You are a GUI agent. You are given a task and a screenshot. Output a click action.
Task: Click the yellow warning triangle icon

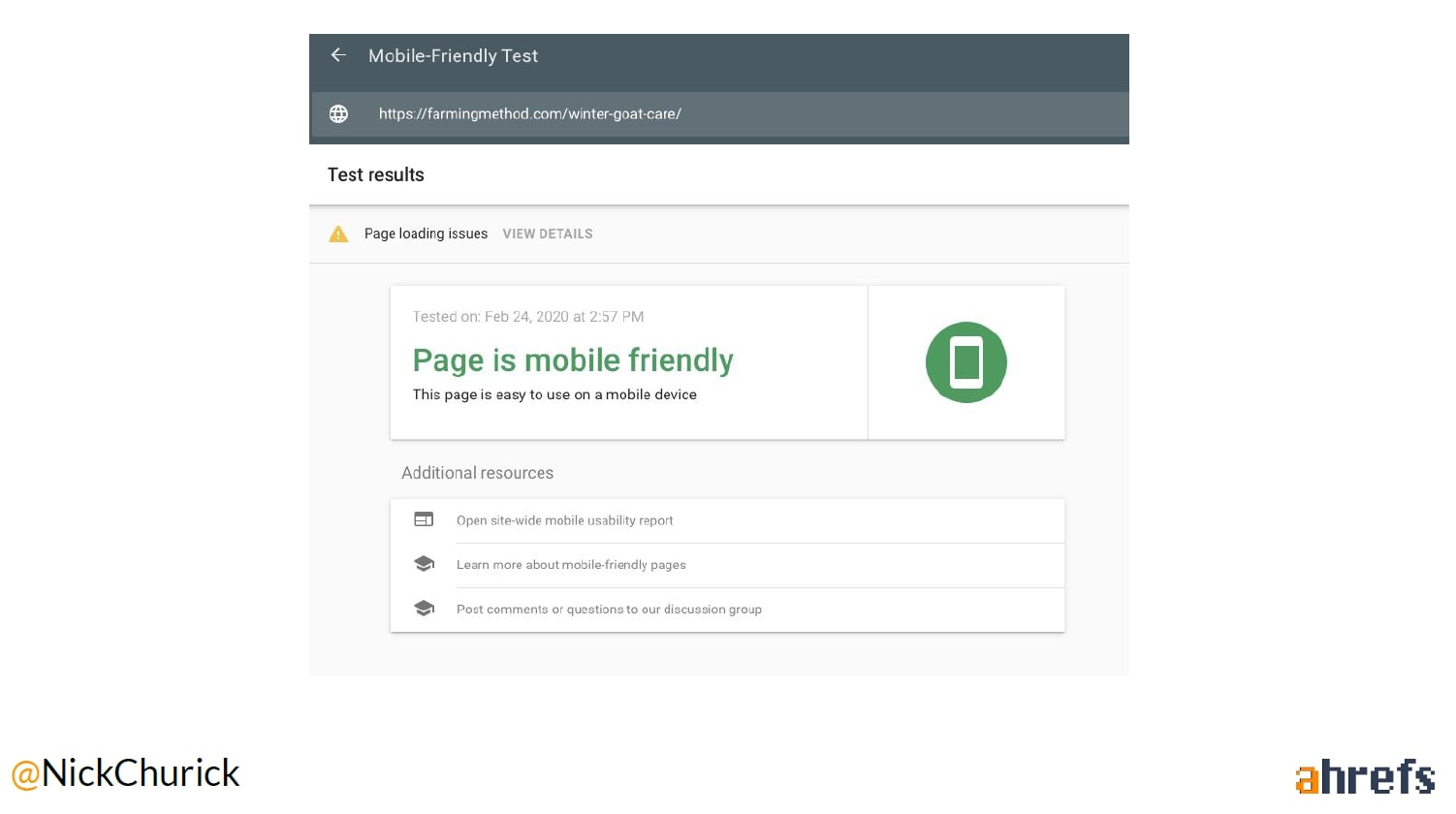338,234
